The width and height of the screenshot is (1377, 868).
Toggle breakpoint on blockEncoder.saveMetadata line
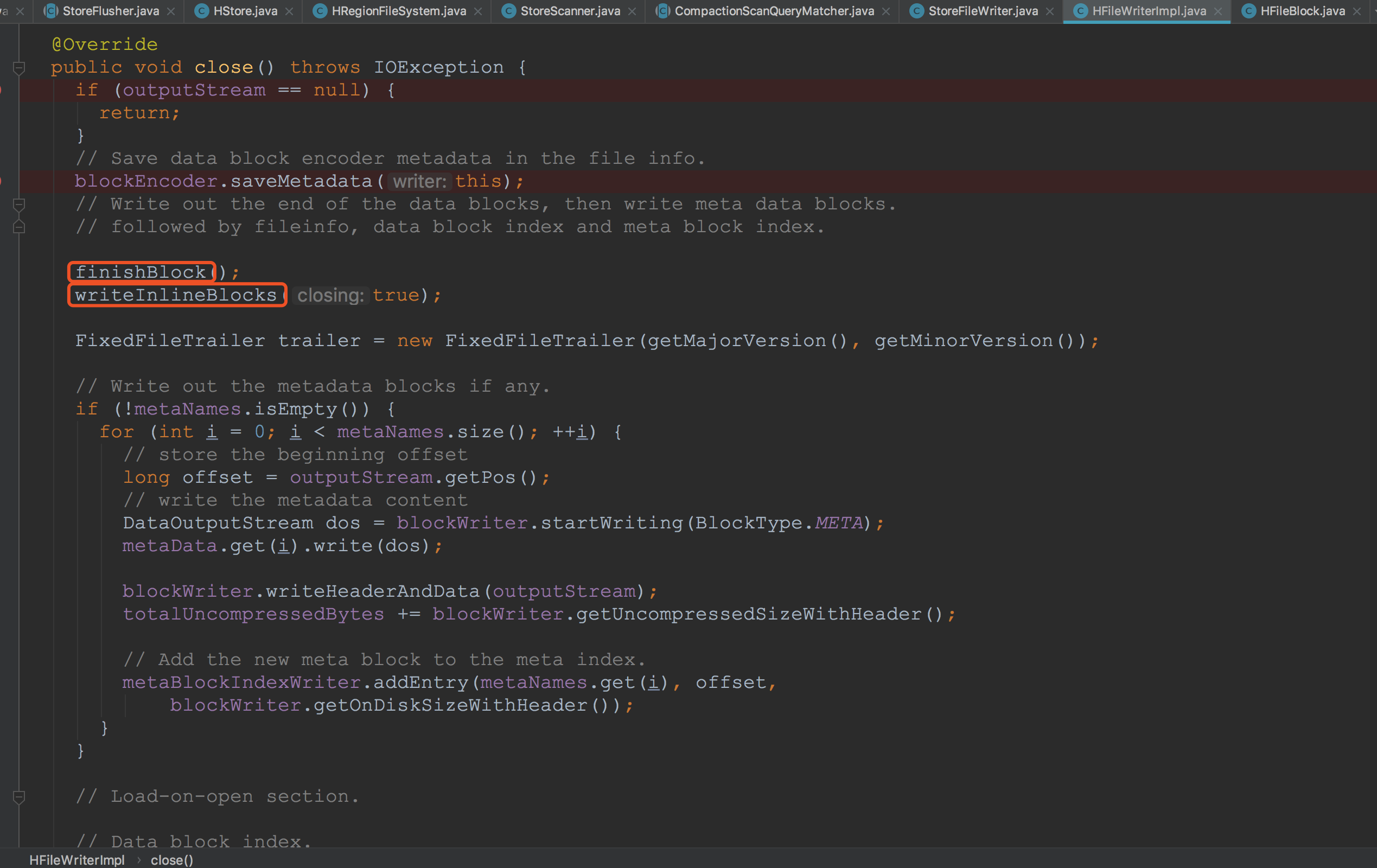[x=2, y=181]
